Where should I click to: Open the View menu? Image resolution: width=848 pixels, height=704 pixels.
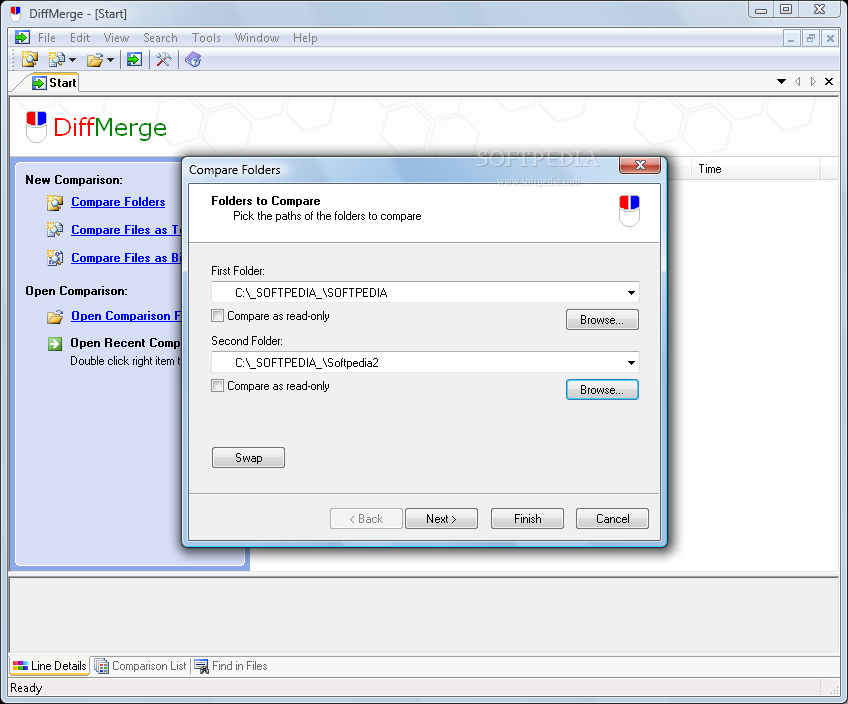coord(116,38)
